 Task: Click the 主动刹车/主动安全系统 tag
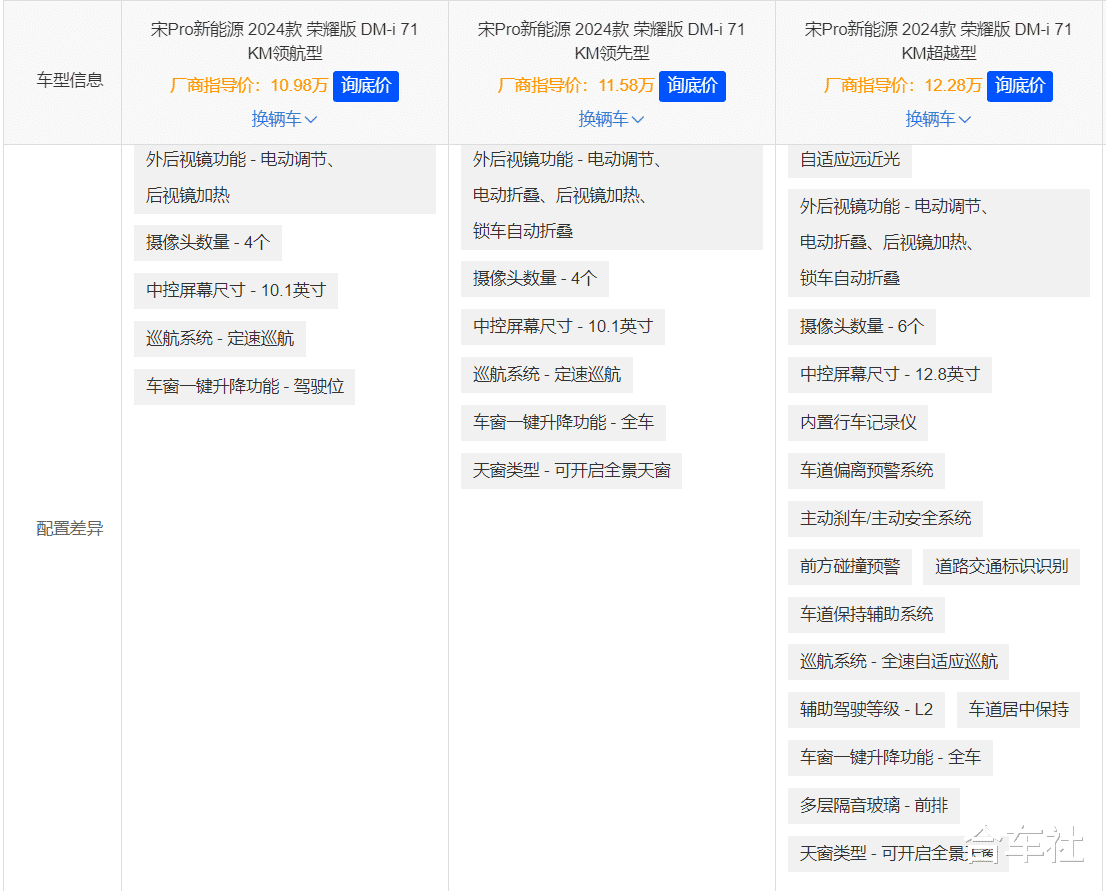coord(885,519)
